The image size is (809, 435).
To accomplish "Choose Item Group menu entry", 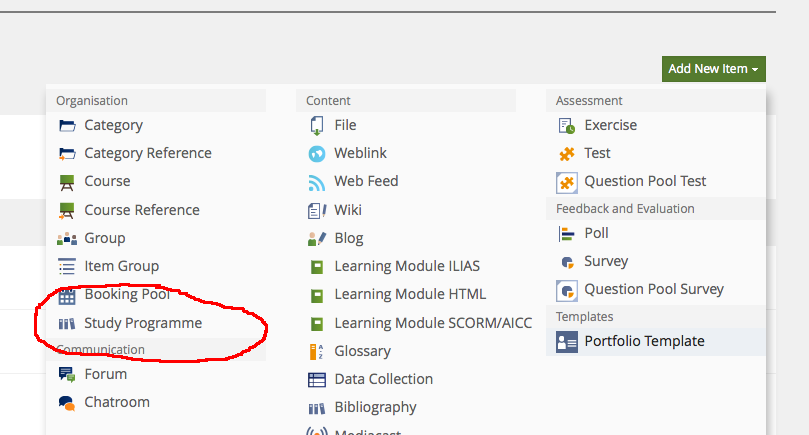I will click(121, 266).
